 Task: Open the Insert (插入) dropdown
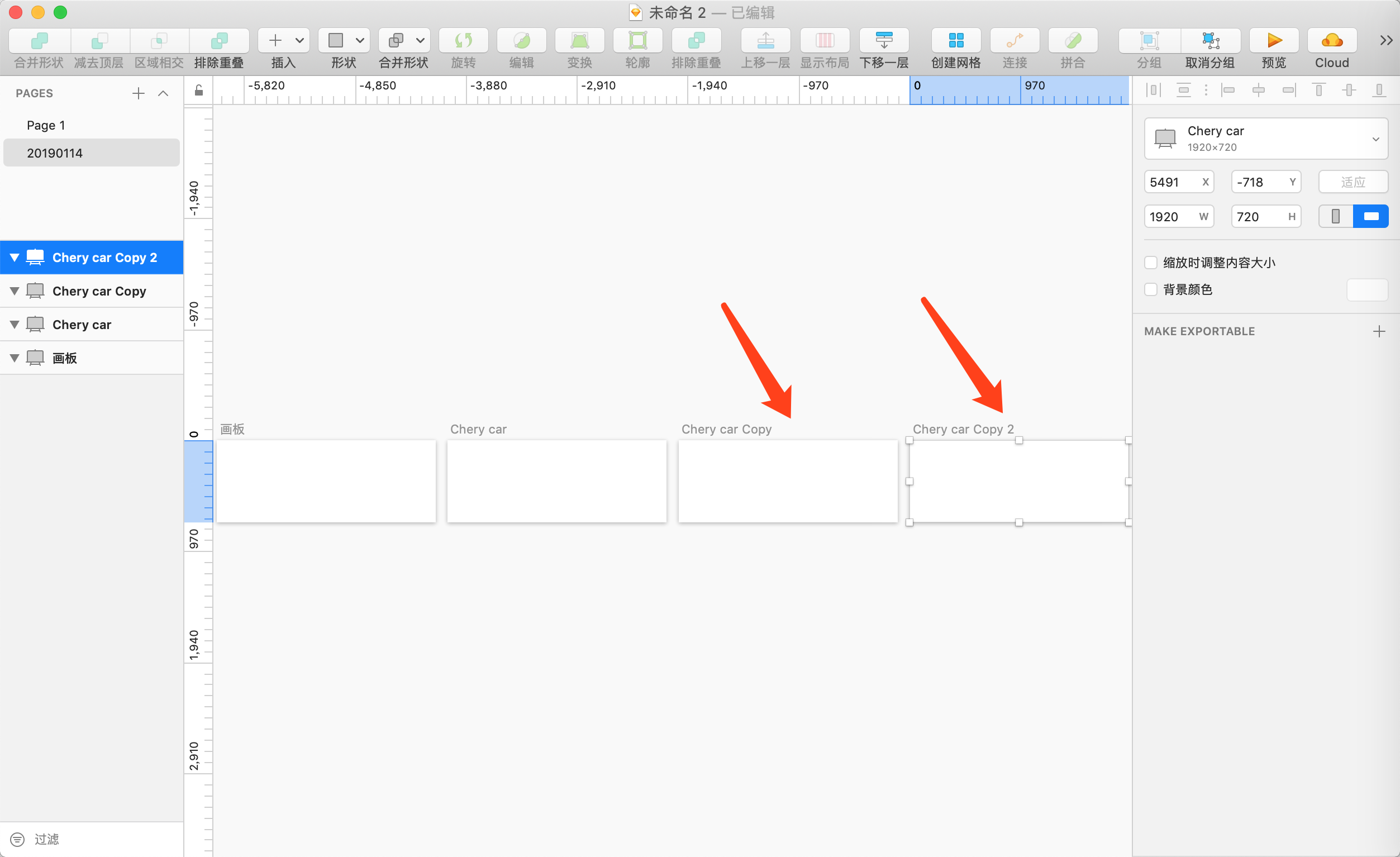tap(284, 41)
